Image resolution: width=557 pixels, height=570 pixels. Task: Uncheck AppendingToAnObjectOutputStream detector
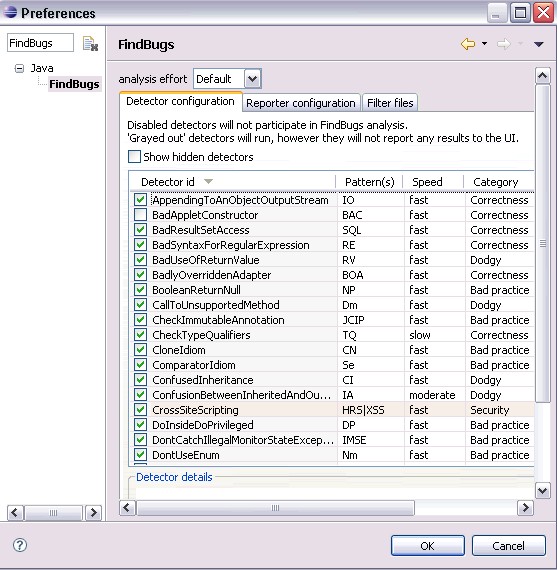140,200
